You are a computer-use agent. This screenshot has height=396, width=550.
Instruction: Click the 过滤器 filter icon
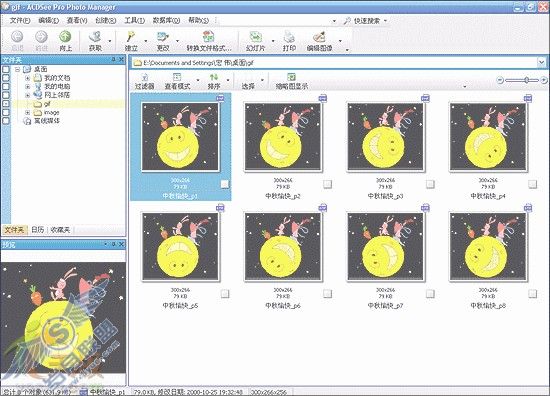pyautogui.click(x=145, y=77)
